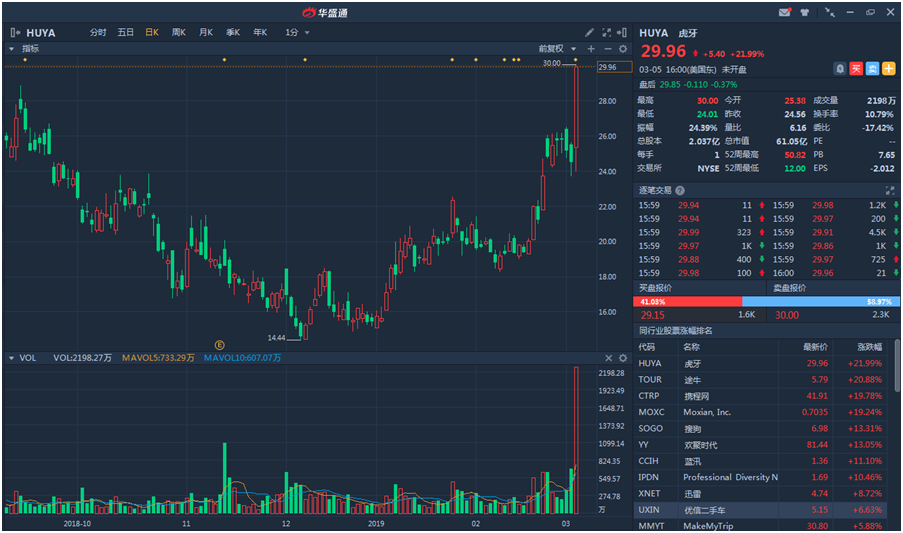This screenshot has width=903, height=533.
Task: Zoom in chart with plus button
Action: tap(591, 48)
